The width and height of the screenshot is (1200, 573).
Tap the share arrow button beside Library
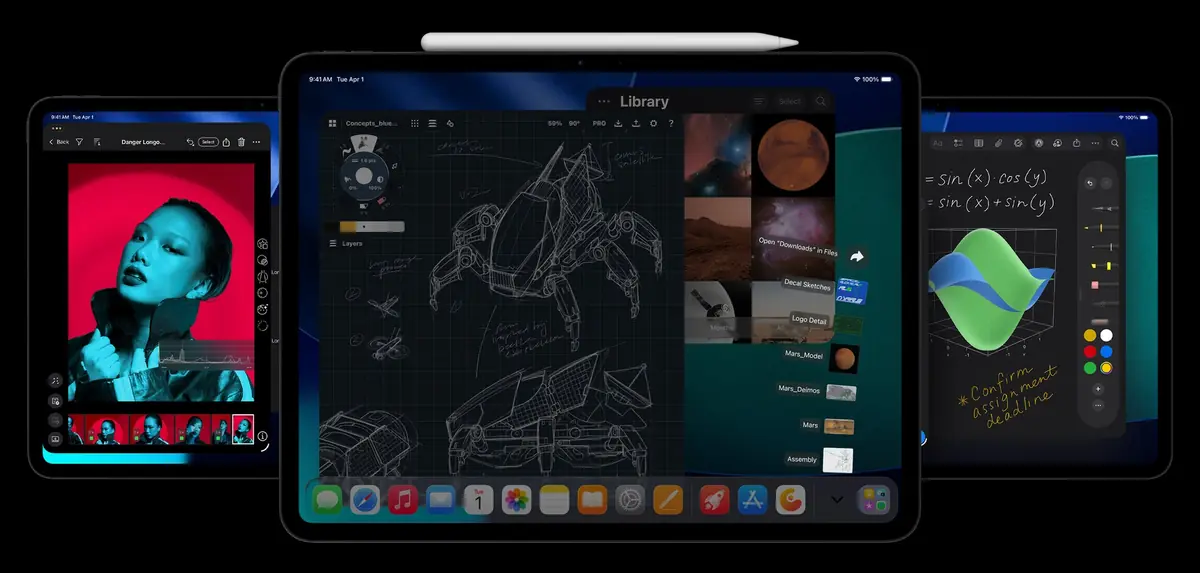click(x=856, y=257)
